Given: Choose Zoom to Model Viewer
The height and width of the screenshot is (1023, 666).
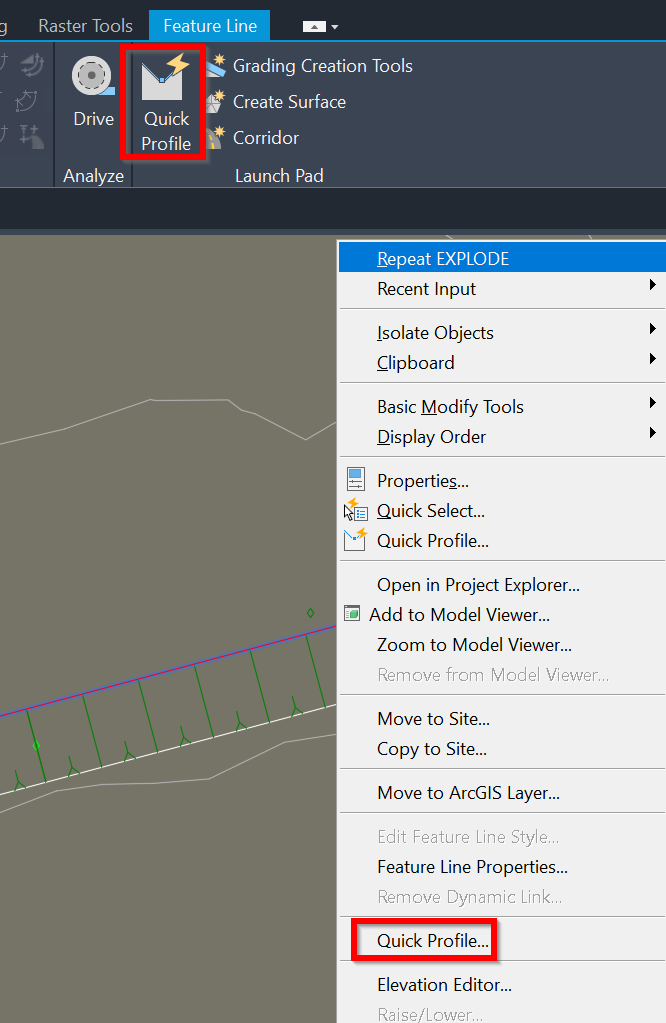Looking at the screenshot, I should coord(502,645).
